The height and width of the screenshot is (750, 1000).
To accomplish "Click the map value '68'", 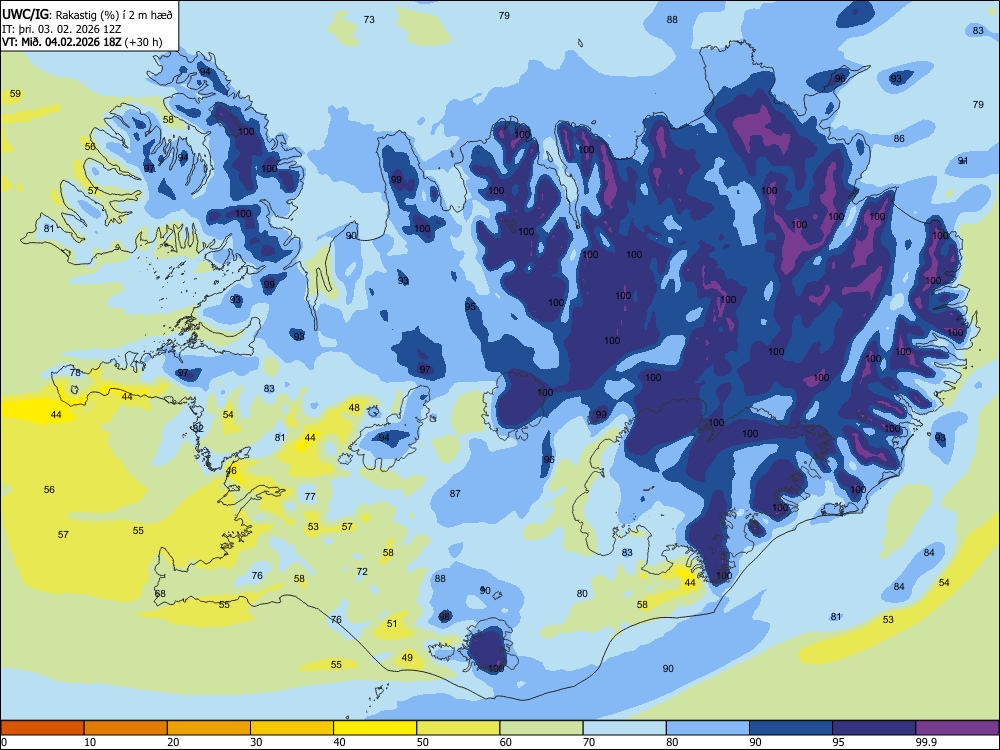I will click(160, 594).
